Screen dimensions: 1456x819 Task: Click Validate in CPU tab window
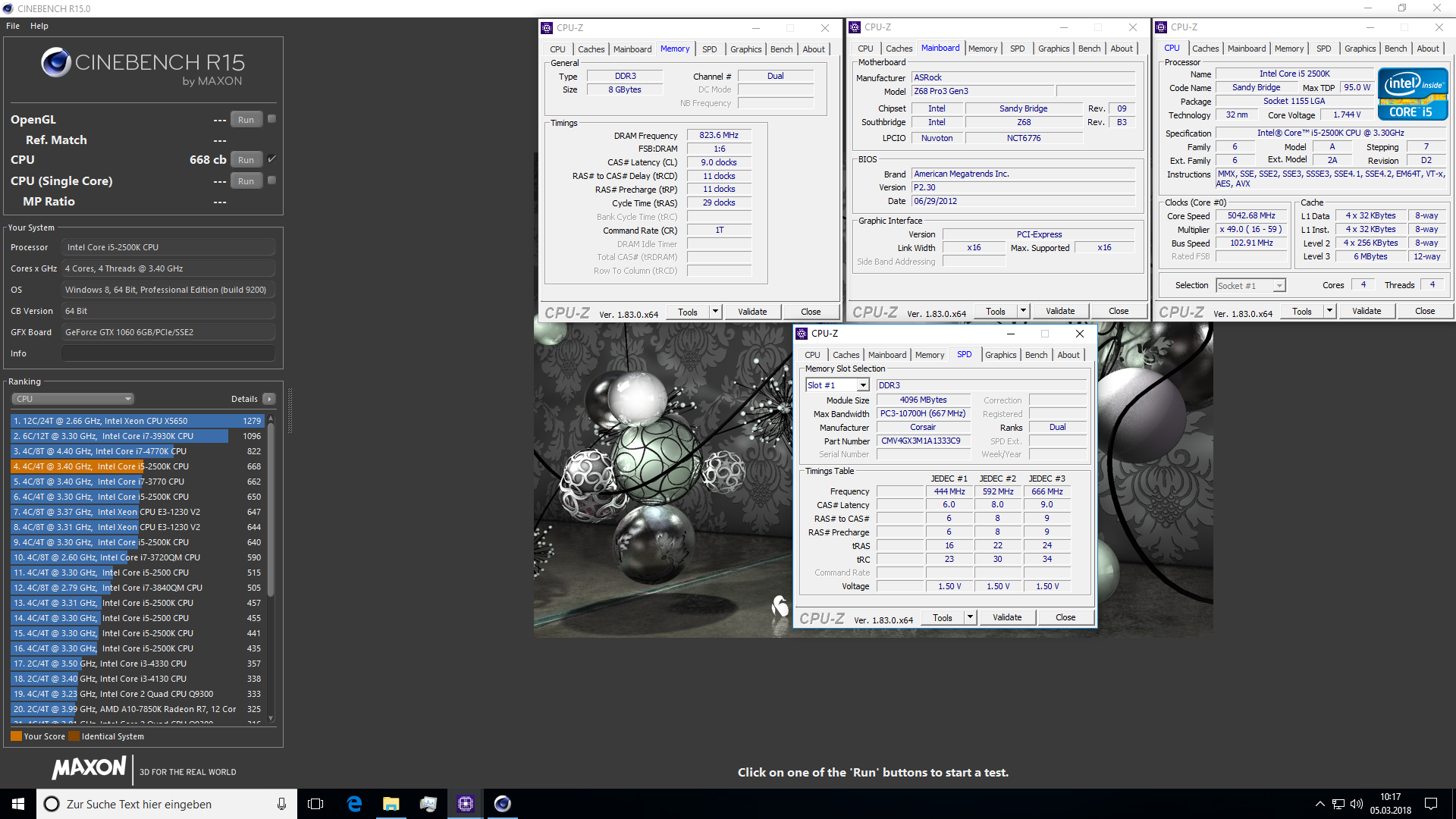(1367, 311)
